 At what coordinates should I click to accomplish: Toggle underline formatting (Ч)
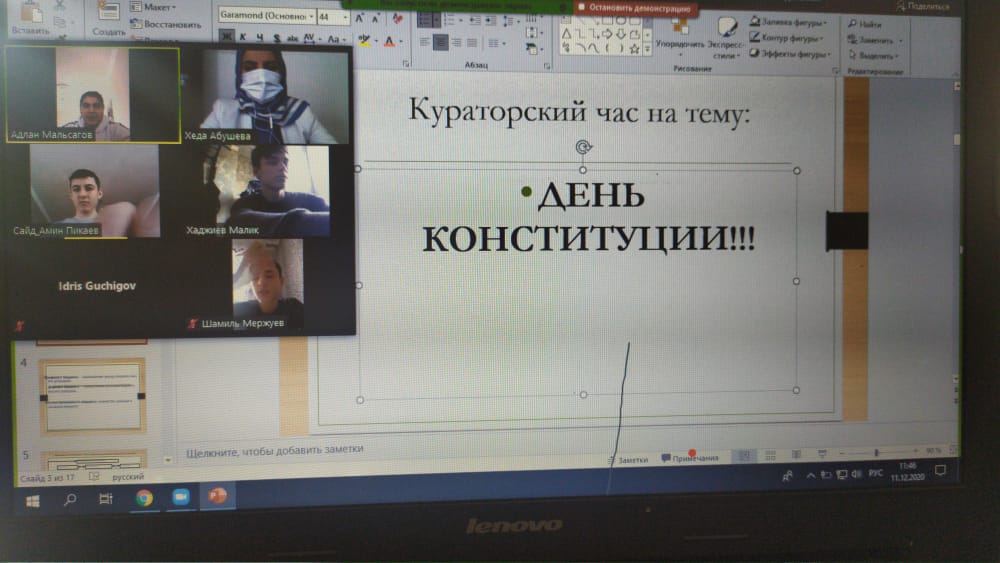pyautogui.click(x=258, y=39)
